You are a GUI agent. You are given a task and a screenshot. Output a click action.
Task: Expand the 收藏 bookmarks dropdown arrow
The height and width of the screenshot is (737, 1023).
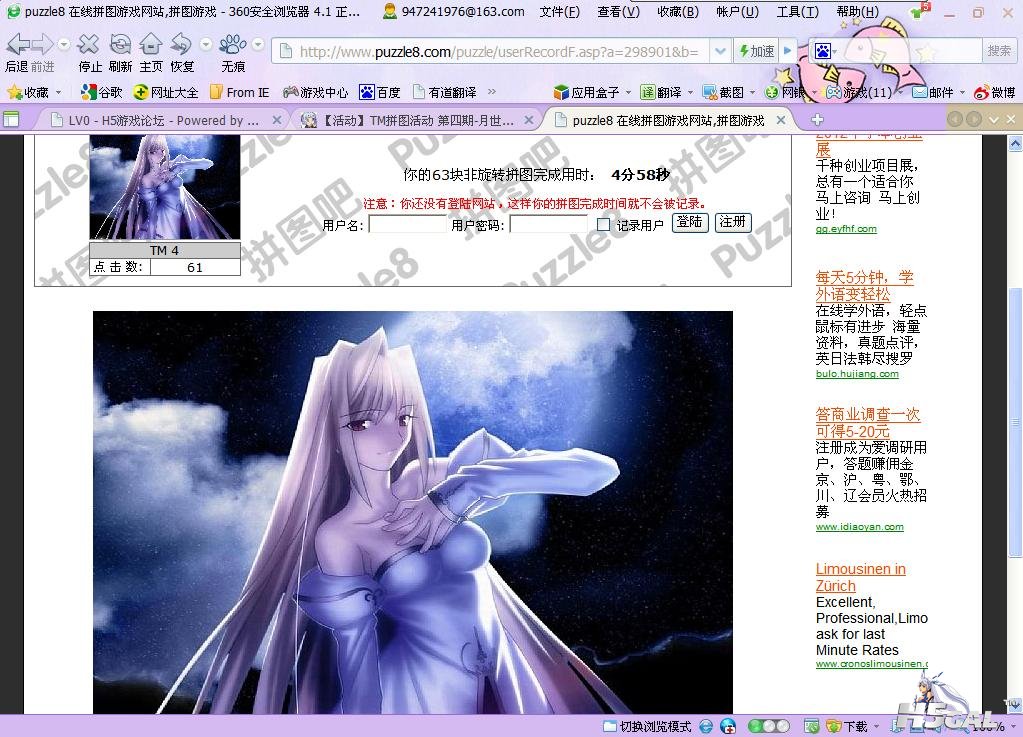point(59,93)
